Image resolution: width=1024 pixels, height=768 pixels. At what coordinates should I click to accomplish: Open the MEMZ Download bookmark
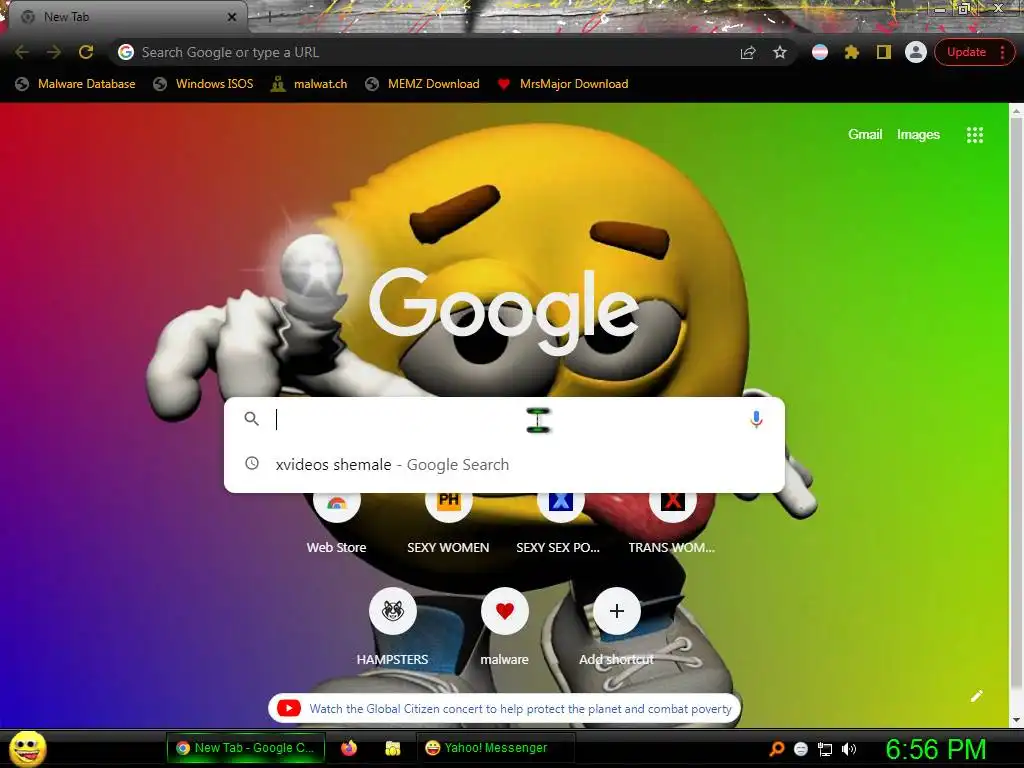[423, 84]
